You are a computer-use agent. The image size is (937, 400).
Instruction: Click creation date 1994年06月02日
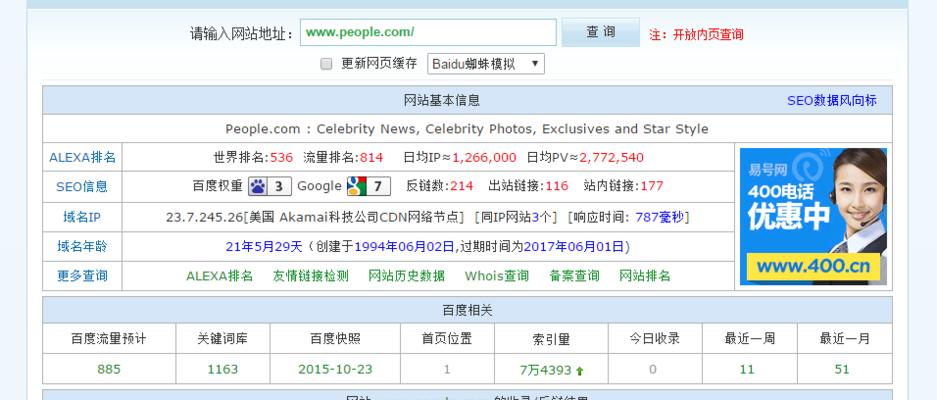(x=405, y=246)
